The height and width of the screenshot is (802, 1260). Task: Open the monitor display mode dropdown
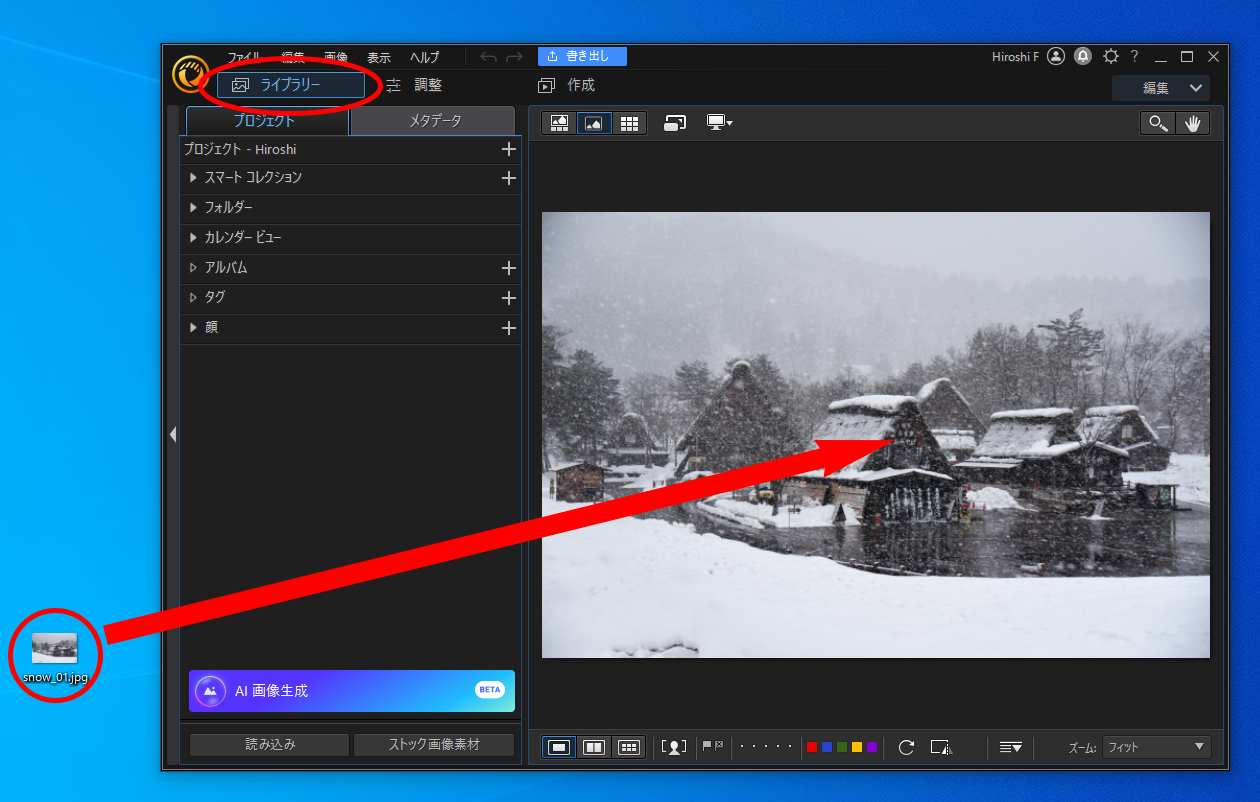[x=720, y=123]
